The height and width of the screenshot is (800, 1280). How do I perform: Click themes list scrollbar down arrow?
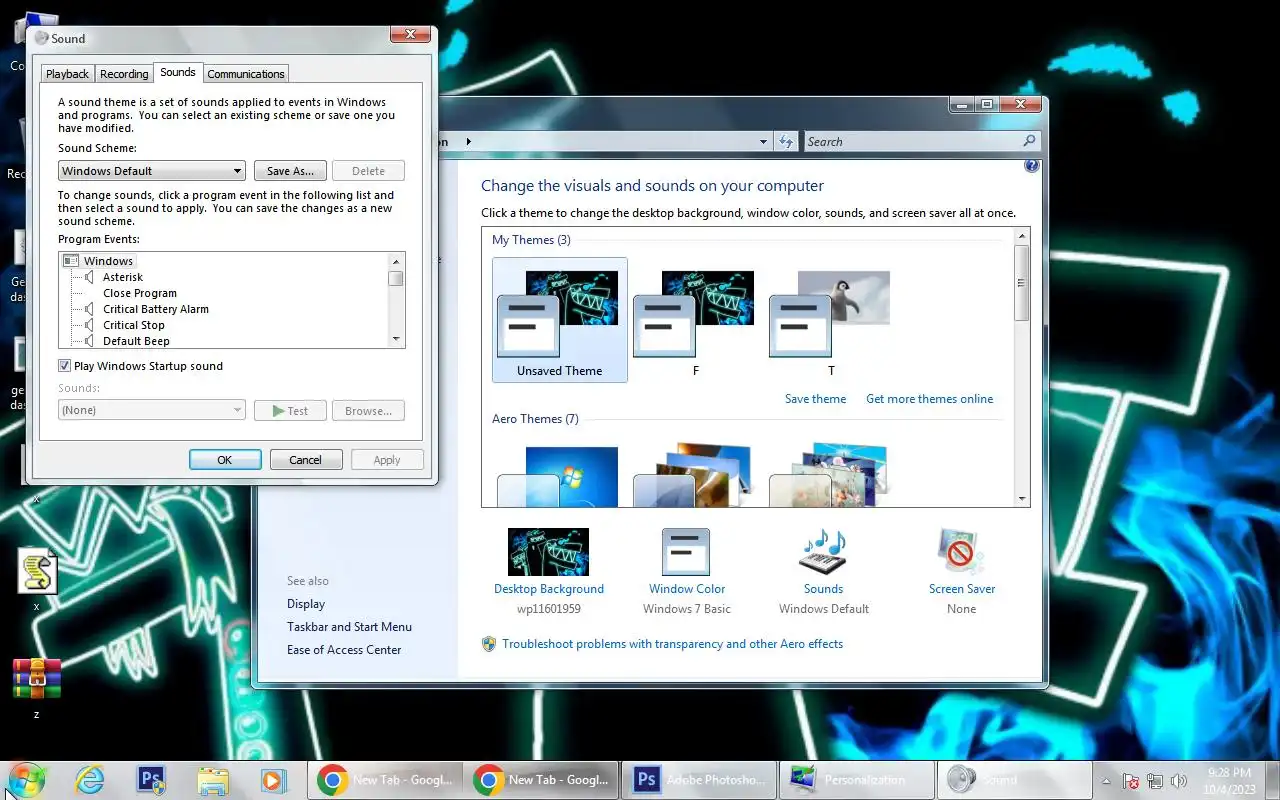(1022, 498)
